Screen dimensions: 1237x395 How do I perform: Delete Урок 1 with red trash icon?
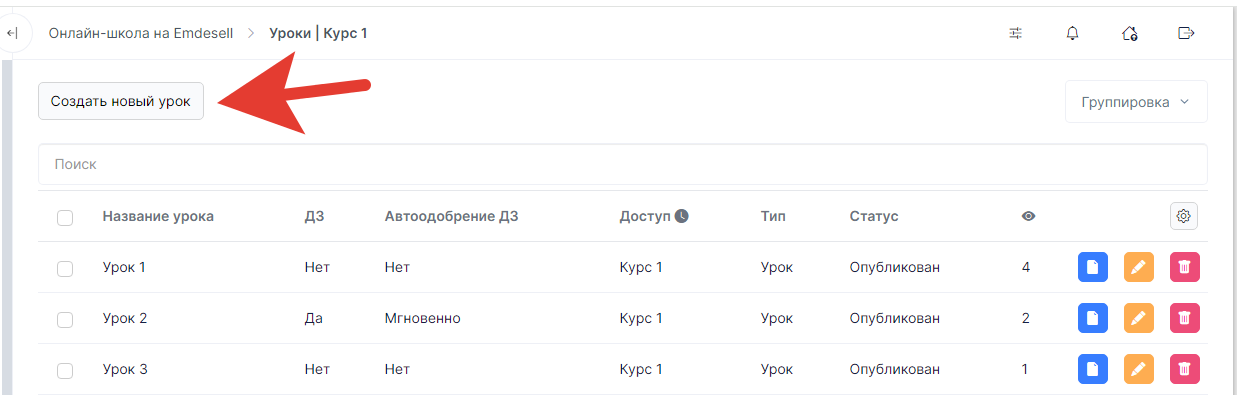(x=1185, y=267)
